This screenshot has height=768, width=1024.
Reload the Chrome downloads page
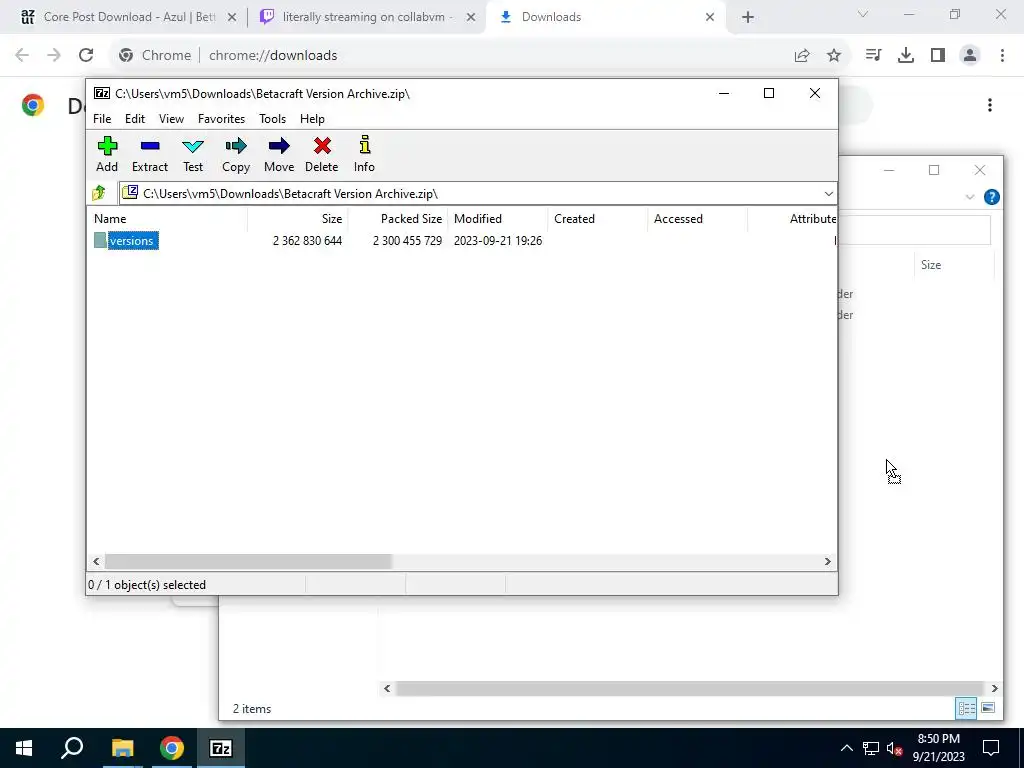point(86,55)
